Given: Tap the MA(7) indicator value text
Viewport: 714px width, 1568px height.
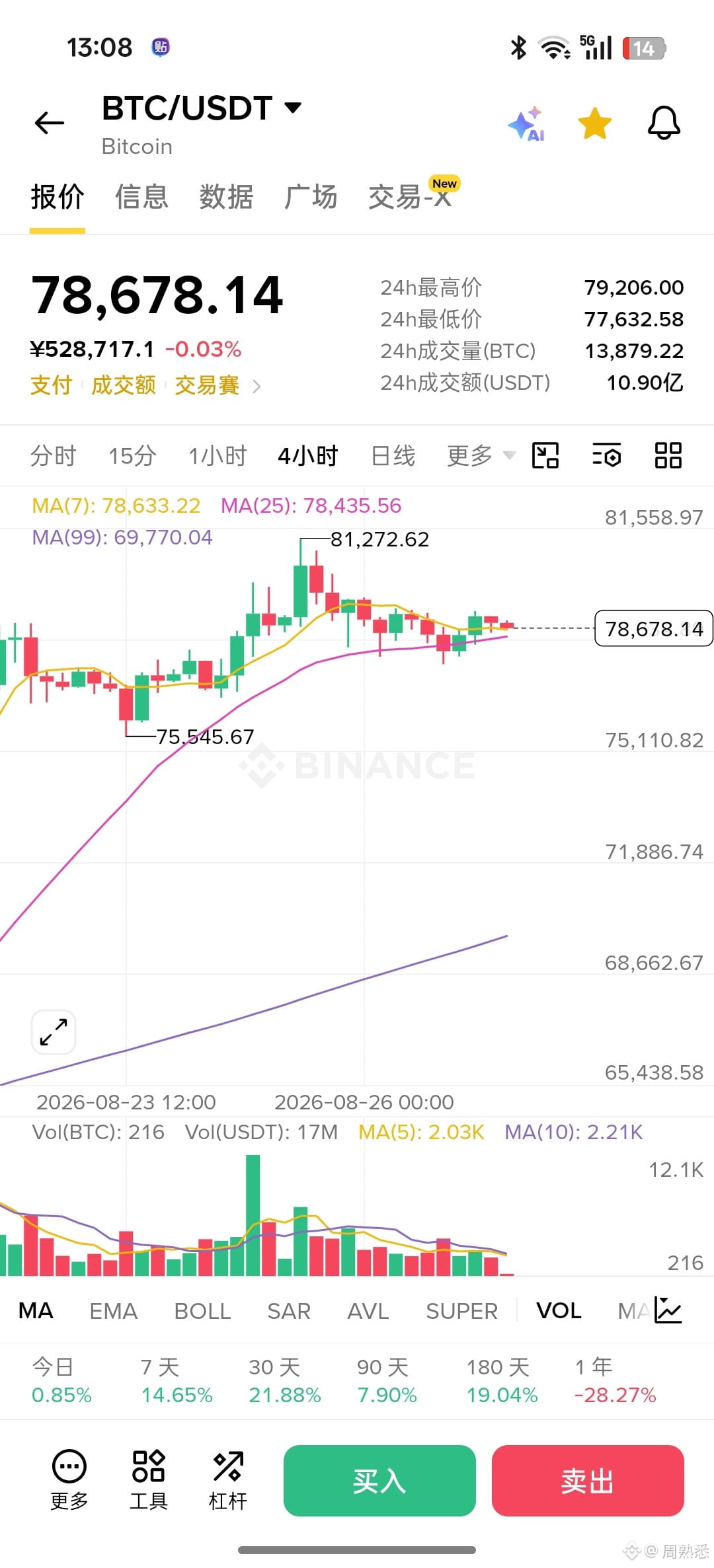Looking at the screenshot, I should 116,505.
